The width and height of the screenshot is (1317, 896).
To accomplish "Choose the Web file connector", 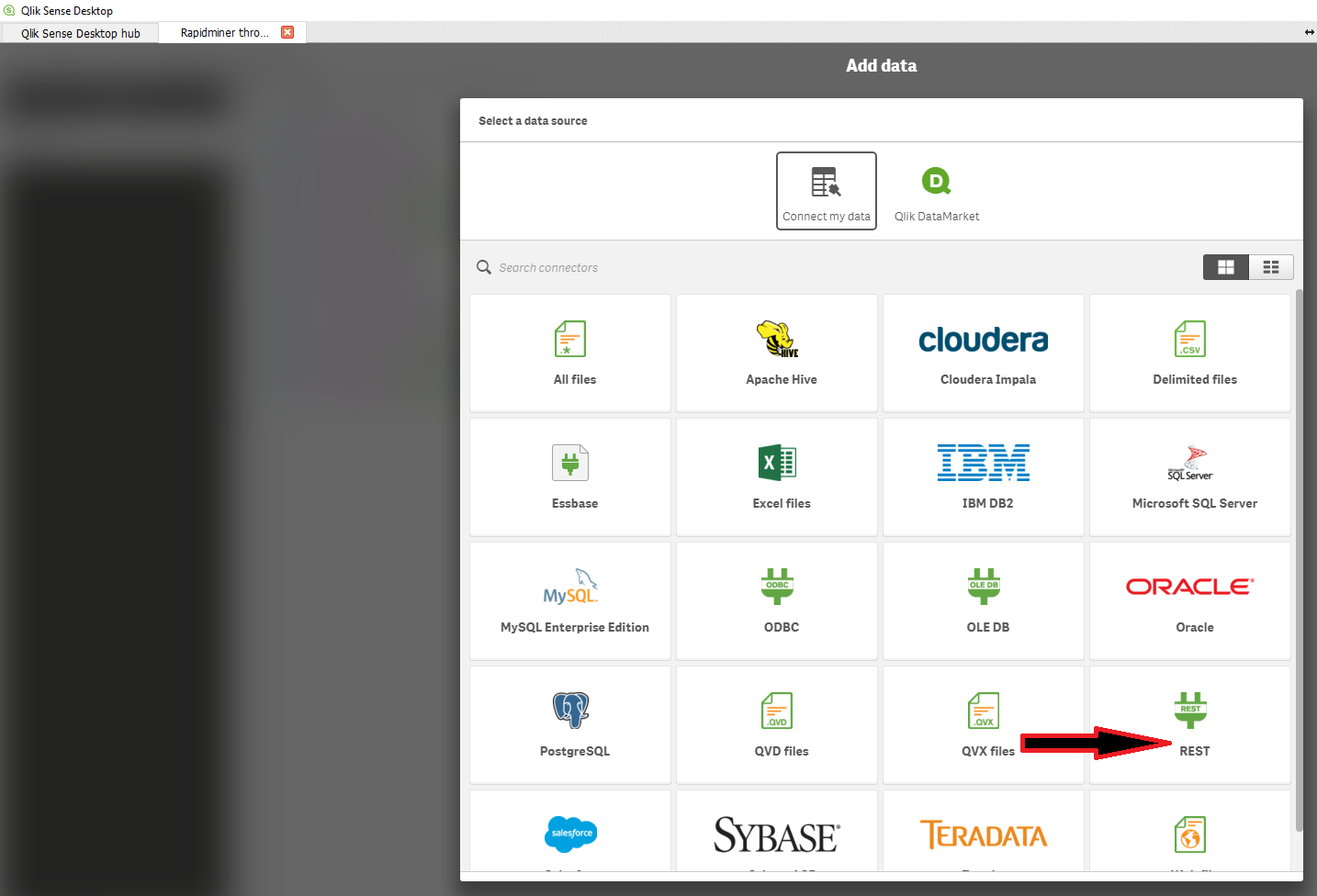I will pos(1190,832).
